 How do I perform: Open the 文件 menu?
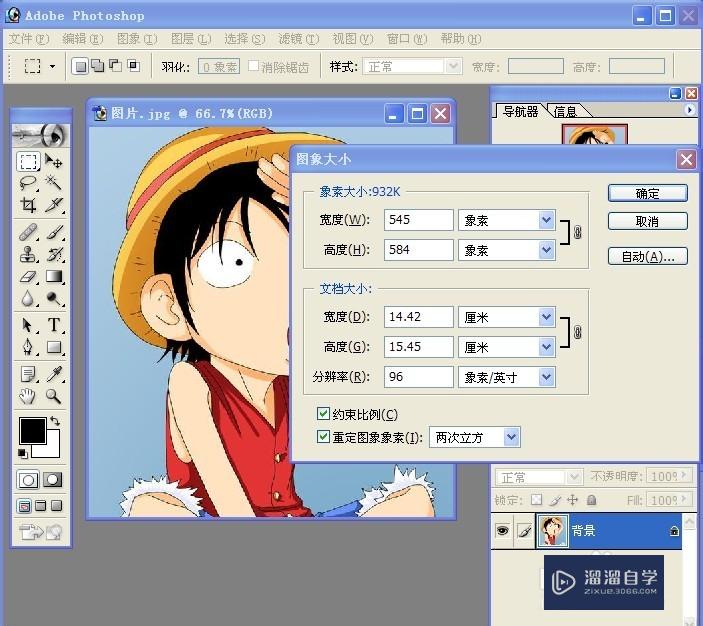29,39
